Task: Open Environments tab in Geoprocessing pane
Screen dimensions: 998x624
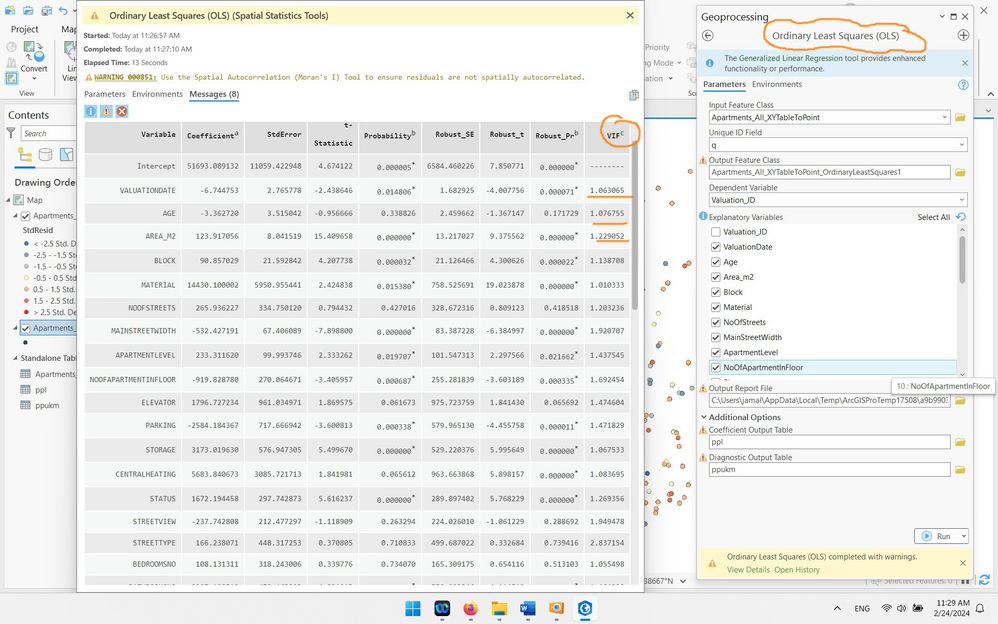Action: coord(777,84)
